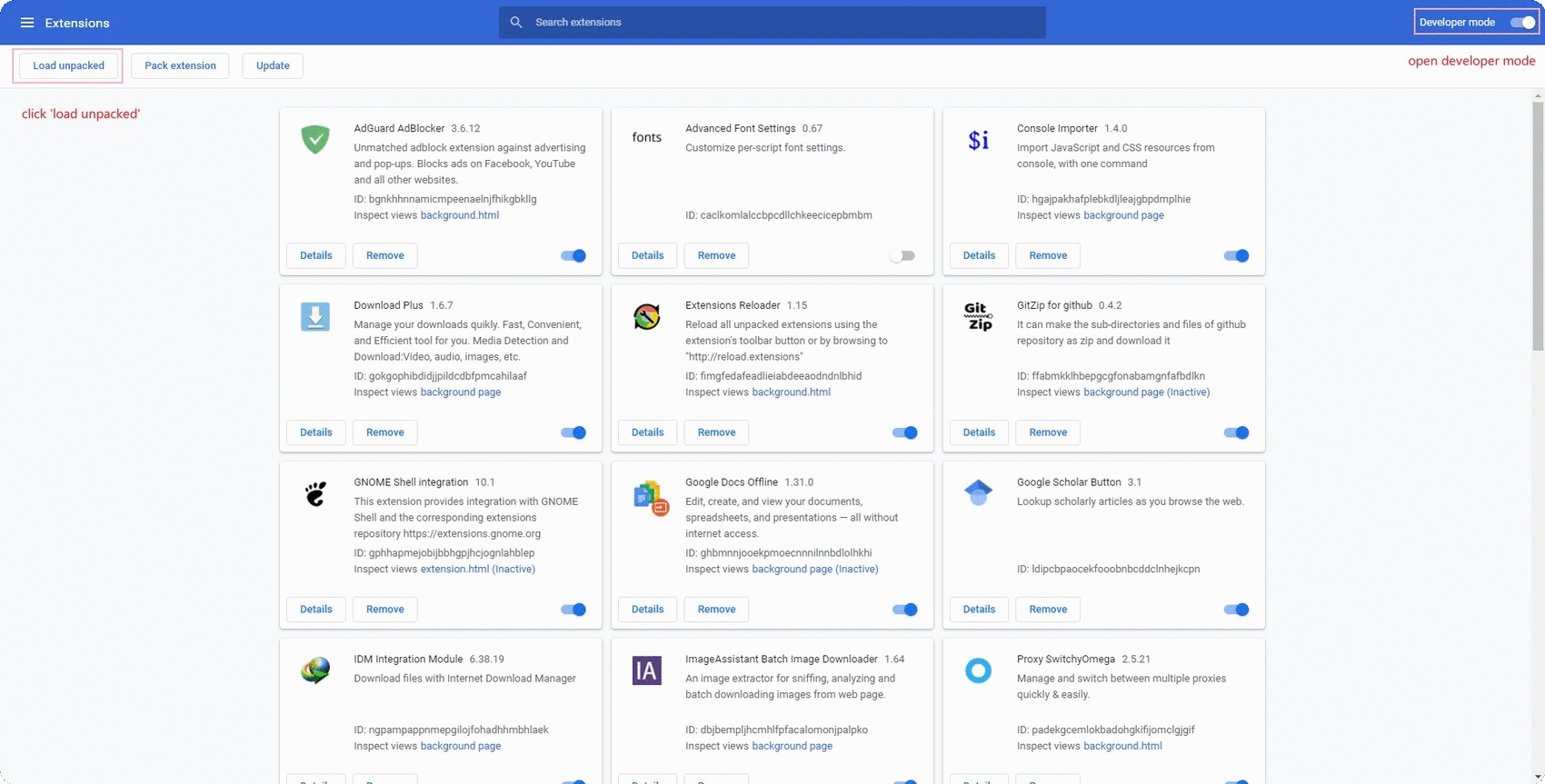Screen dimensions: 1545x784
Task: Remove Google Scholar Button extension
Action: click(x=1048, y=610)
